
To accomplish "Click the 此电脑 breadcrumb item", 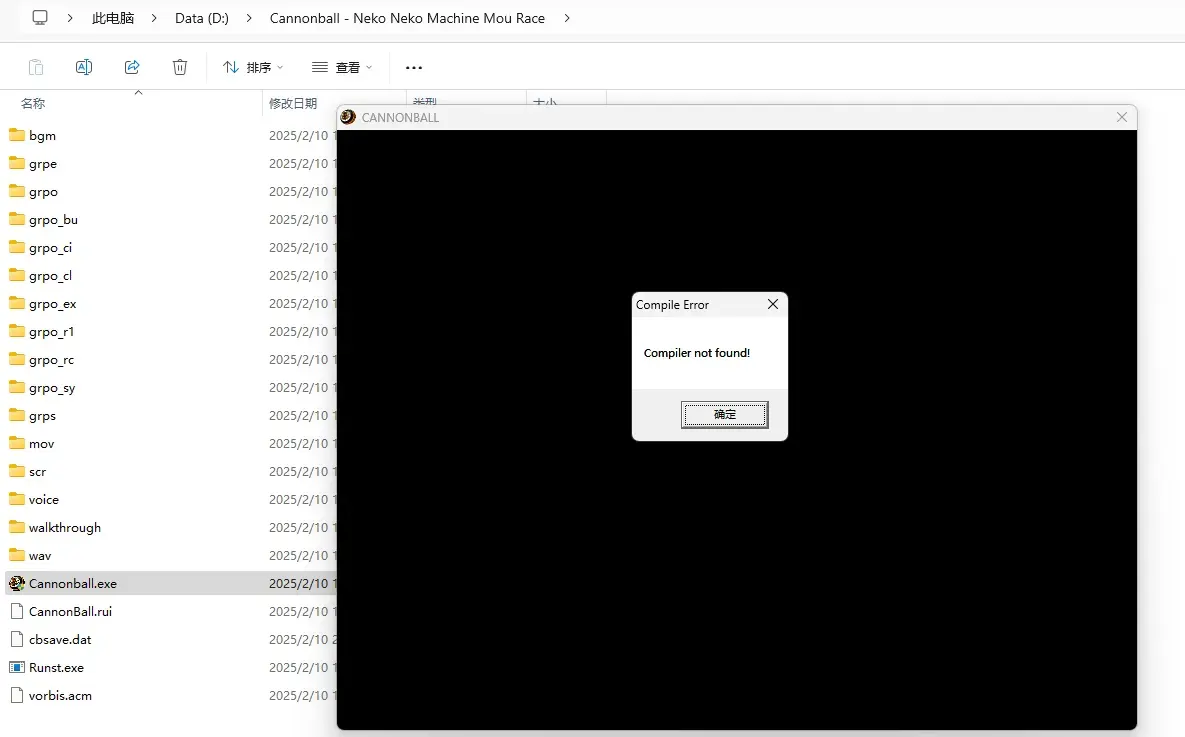I will [113, 18].
